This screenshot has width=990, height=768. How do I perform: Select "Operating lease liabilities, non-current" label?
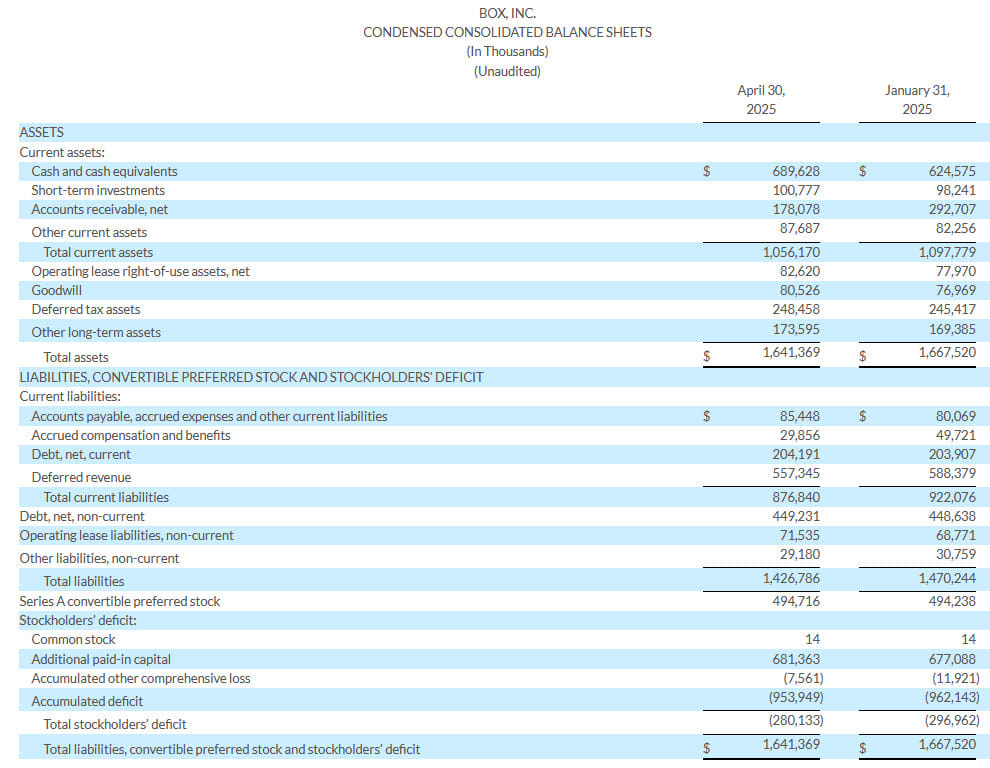click(126, 535)
